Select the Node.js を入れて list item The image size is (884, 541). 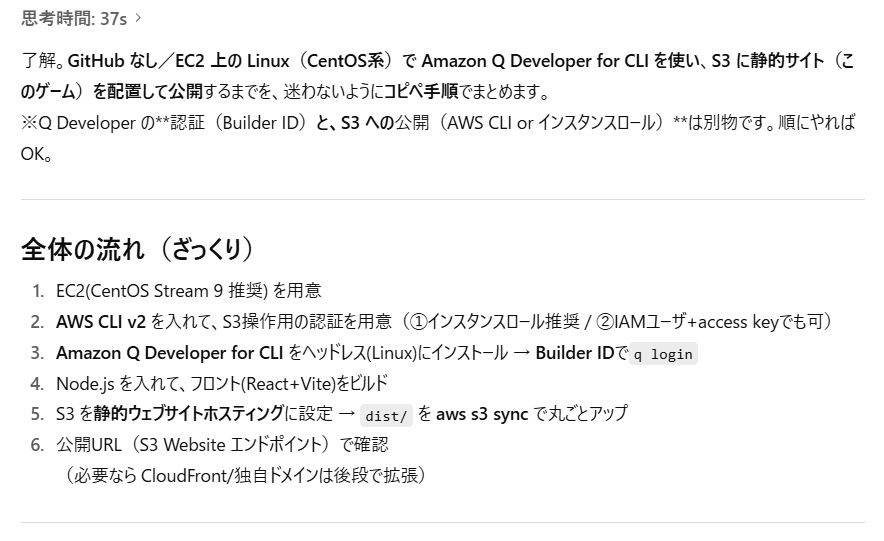(222, 384)
